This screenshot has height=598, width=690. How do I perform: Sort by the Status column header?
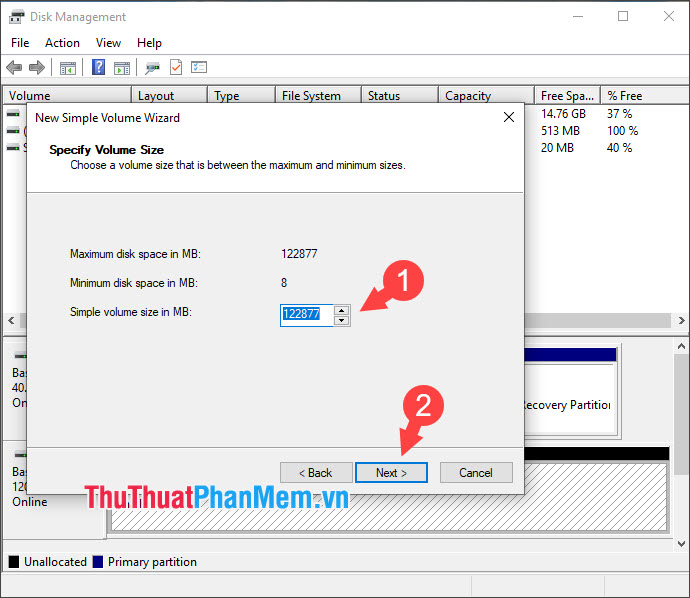400,95
